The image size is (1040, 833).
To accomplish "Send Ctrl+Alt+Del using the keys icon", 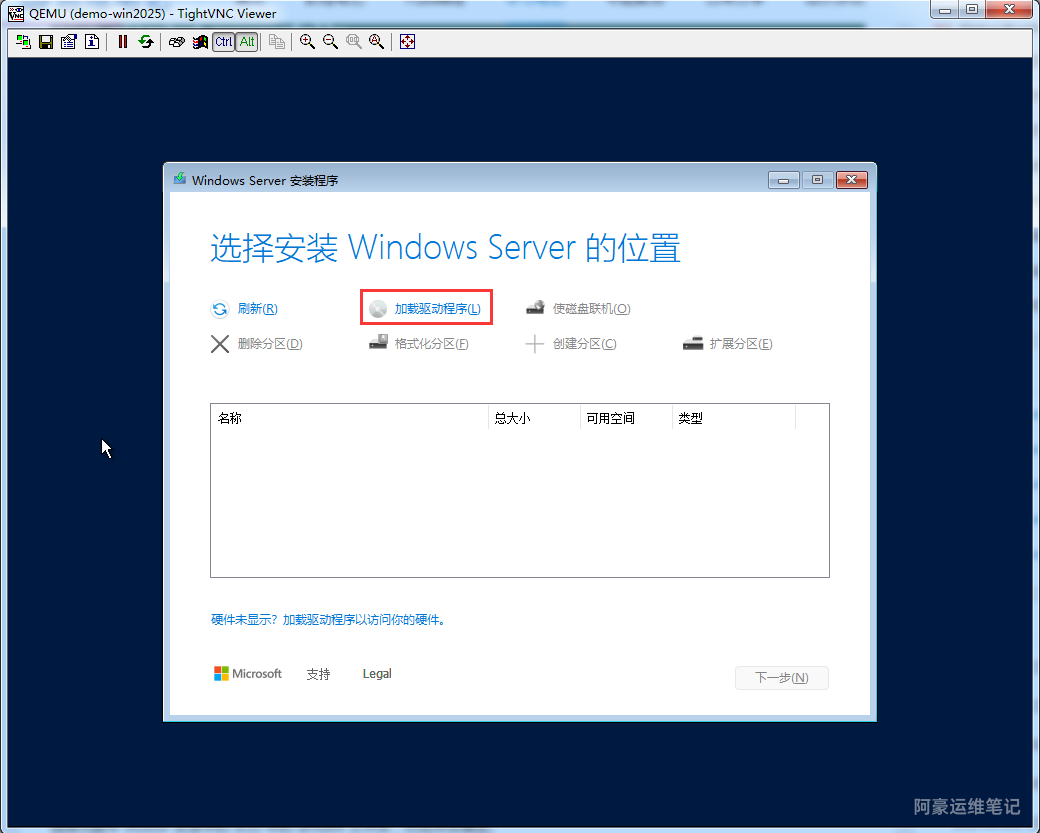I will [x=177, y=42].
